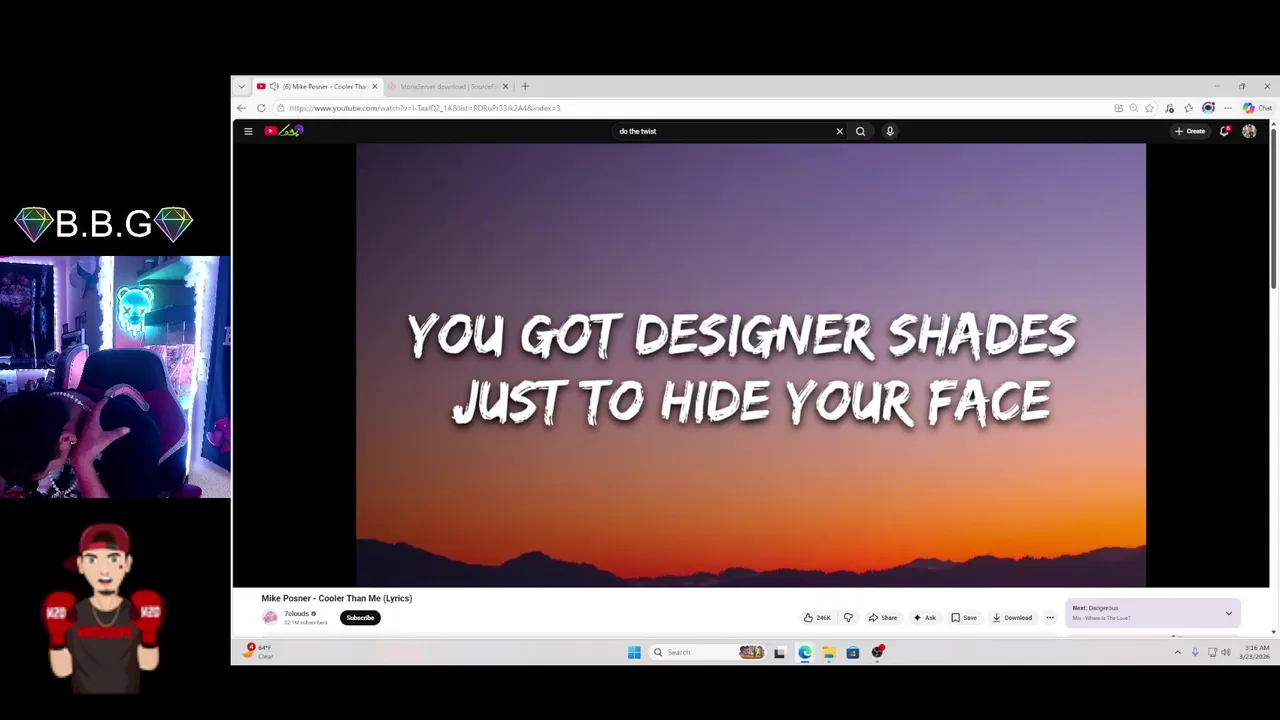This screenshot has width=1280, height=720.
Task: Open the weather widget showing 64°F
Action: coord(258,651)
